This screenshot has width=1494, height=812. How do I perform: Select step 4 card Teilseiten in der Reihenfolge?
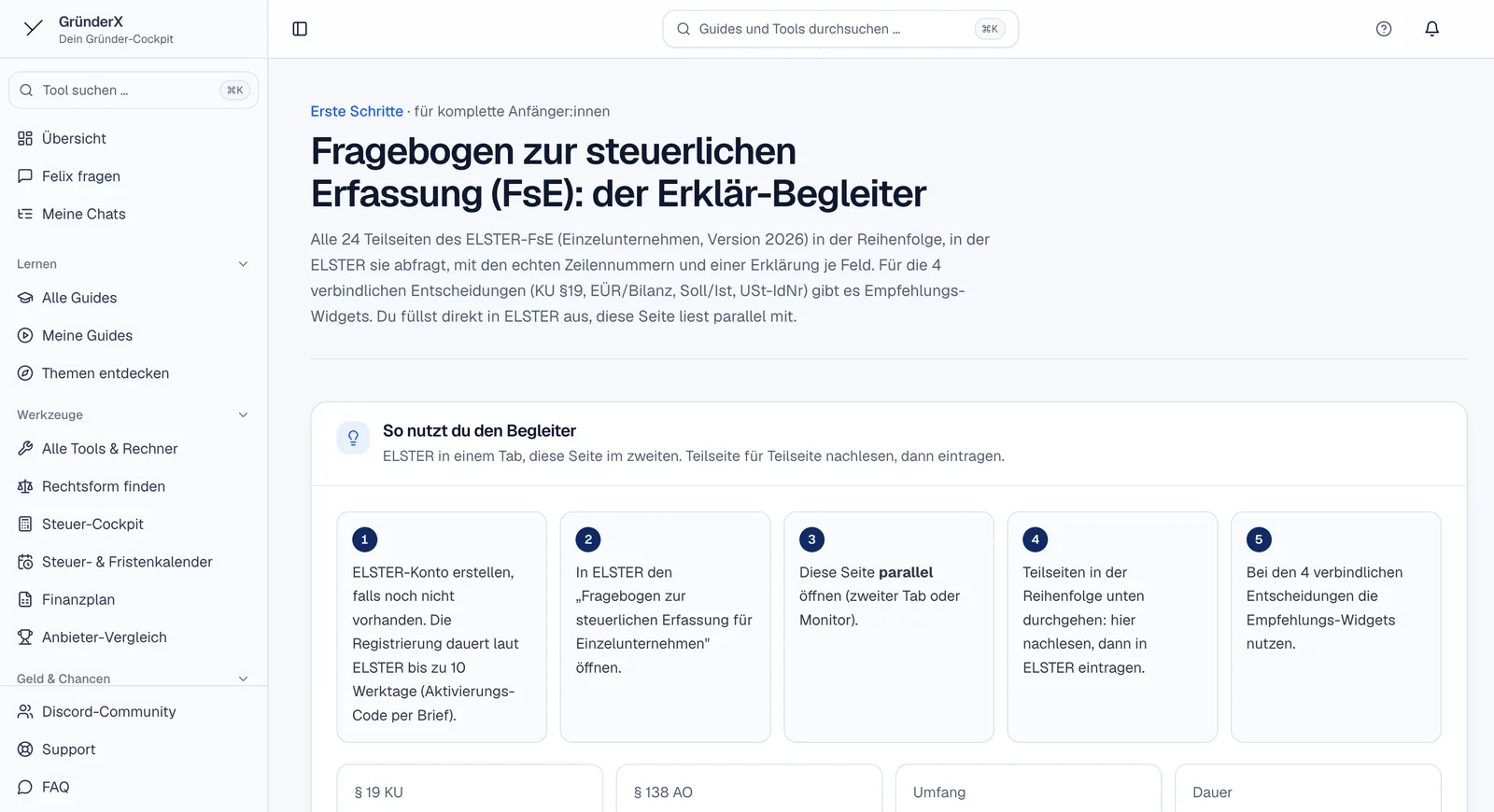tap(1112, 627)
